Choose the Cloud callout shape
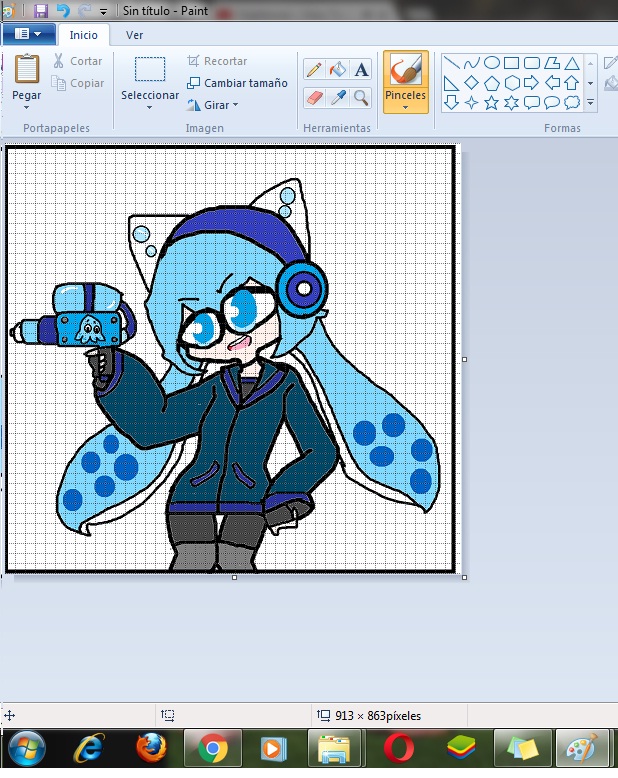This screenshot has width=618, height=778. coord(572,102)
